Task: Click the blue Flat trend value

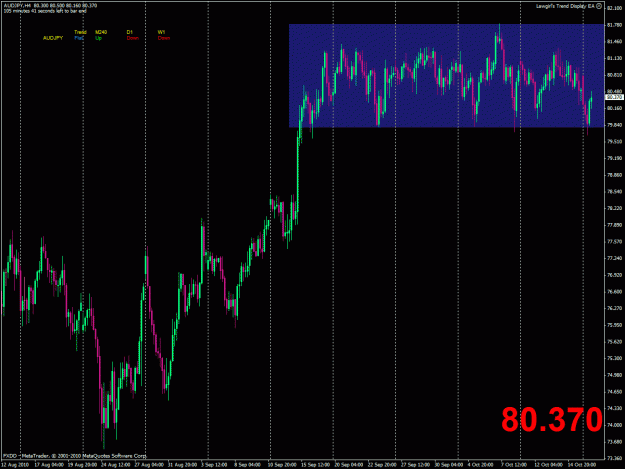Action: coord(79,38)
